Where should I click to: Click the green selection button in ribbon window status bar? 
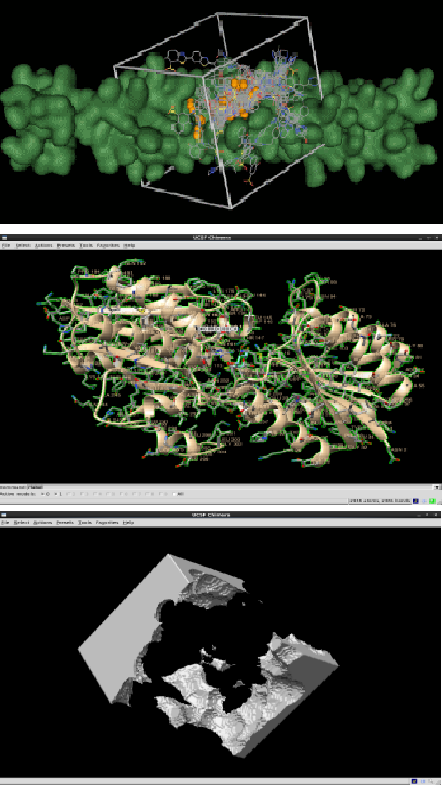[x=432, y=501]
